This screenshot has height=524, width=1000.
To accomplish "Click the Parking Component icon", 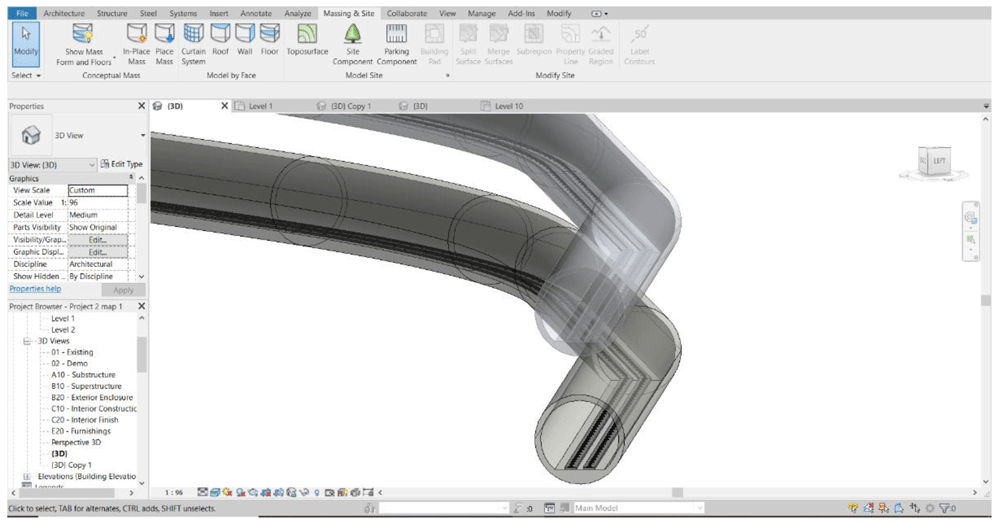I will point(397,36).
